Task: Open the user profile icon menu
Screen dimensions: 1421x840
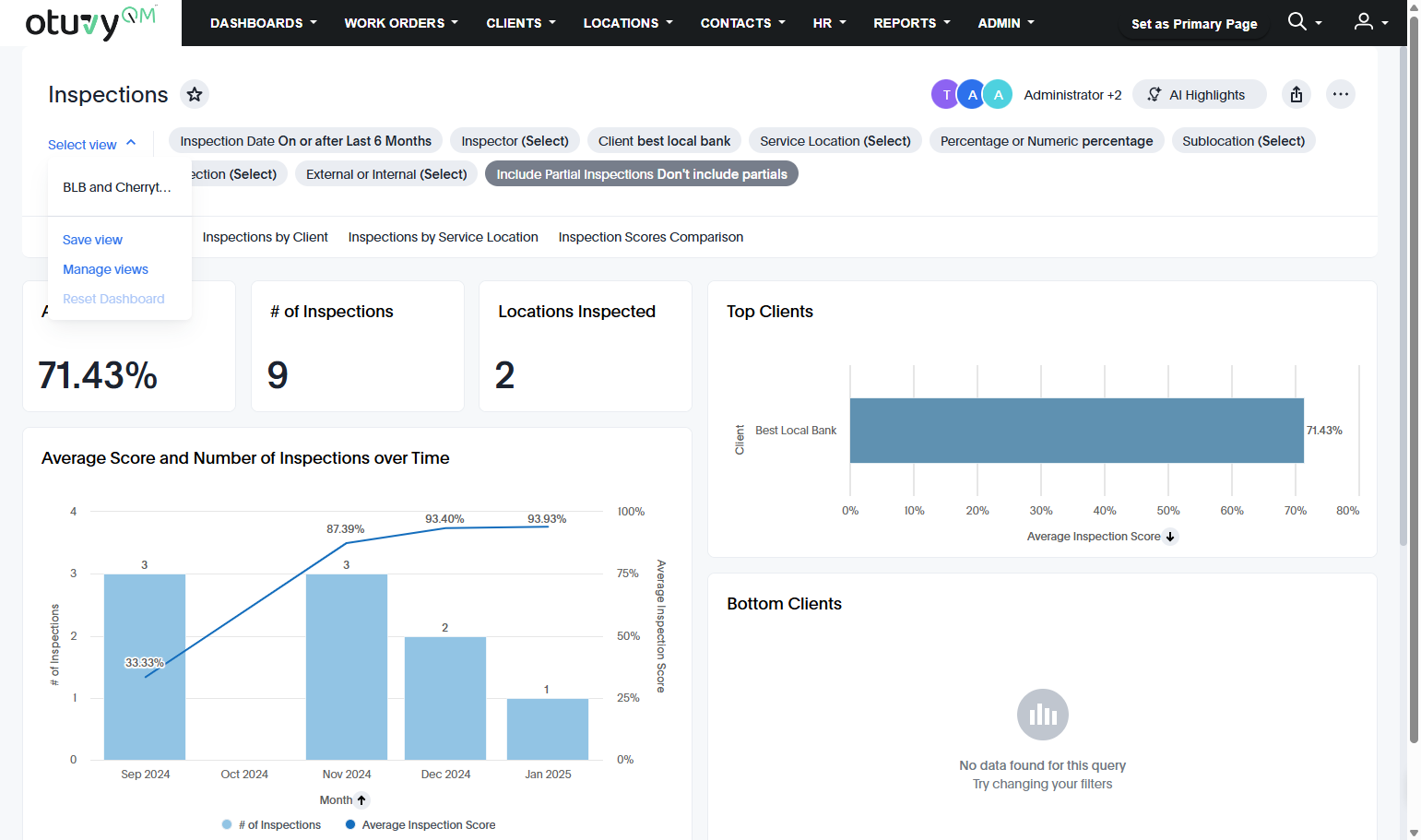Action: pyautogui.click(x=1364, y=21)
